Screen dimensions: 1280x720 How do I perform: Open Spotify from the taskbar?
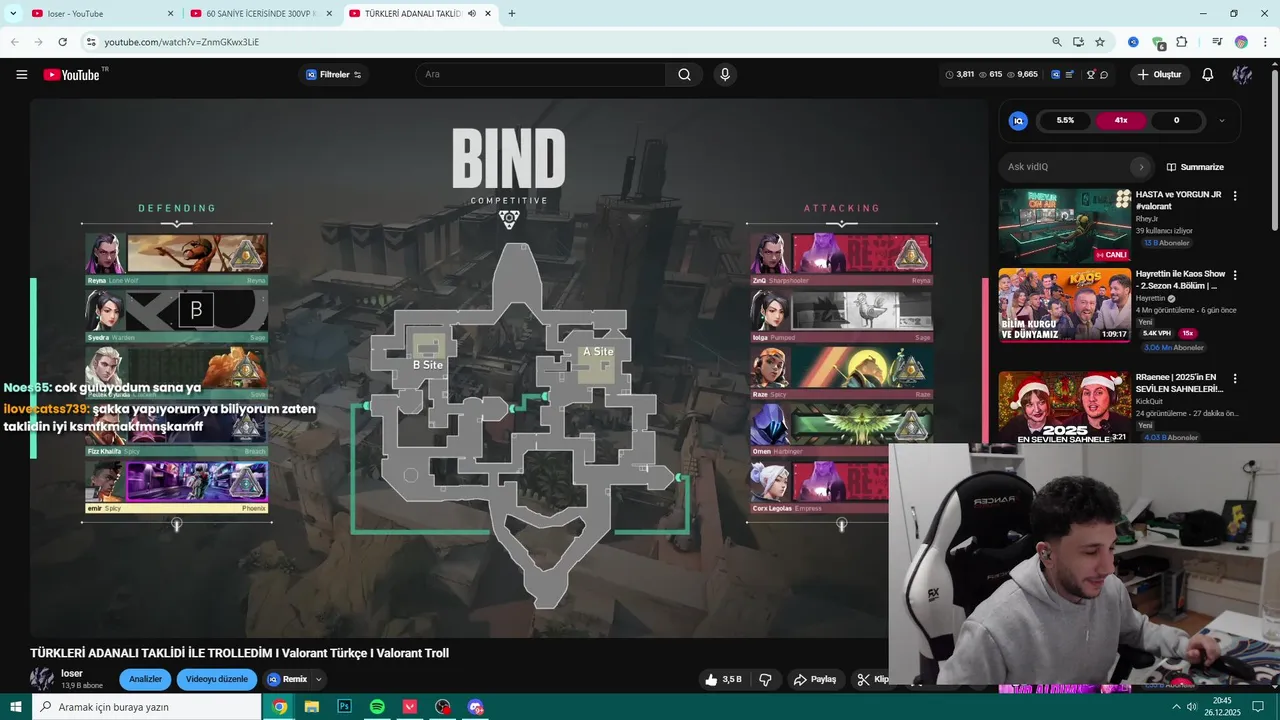(377, 707)
